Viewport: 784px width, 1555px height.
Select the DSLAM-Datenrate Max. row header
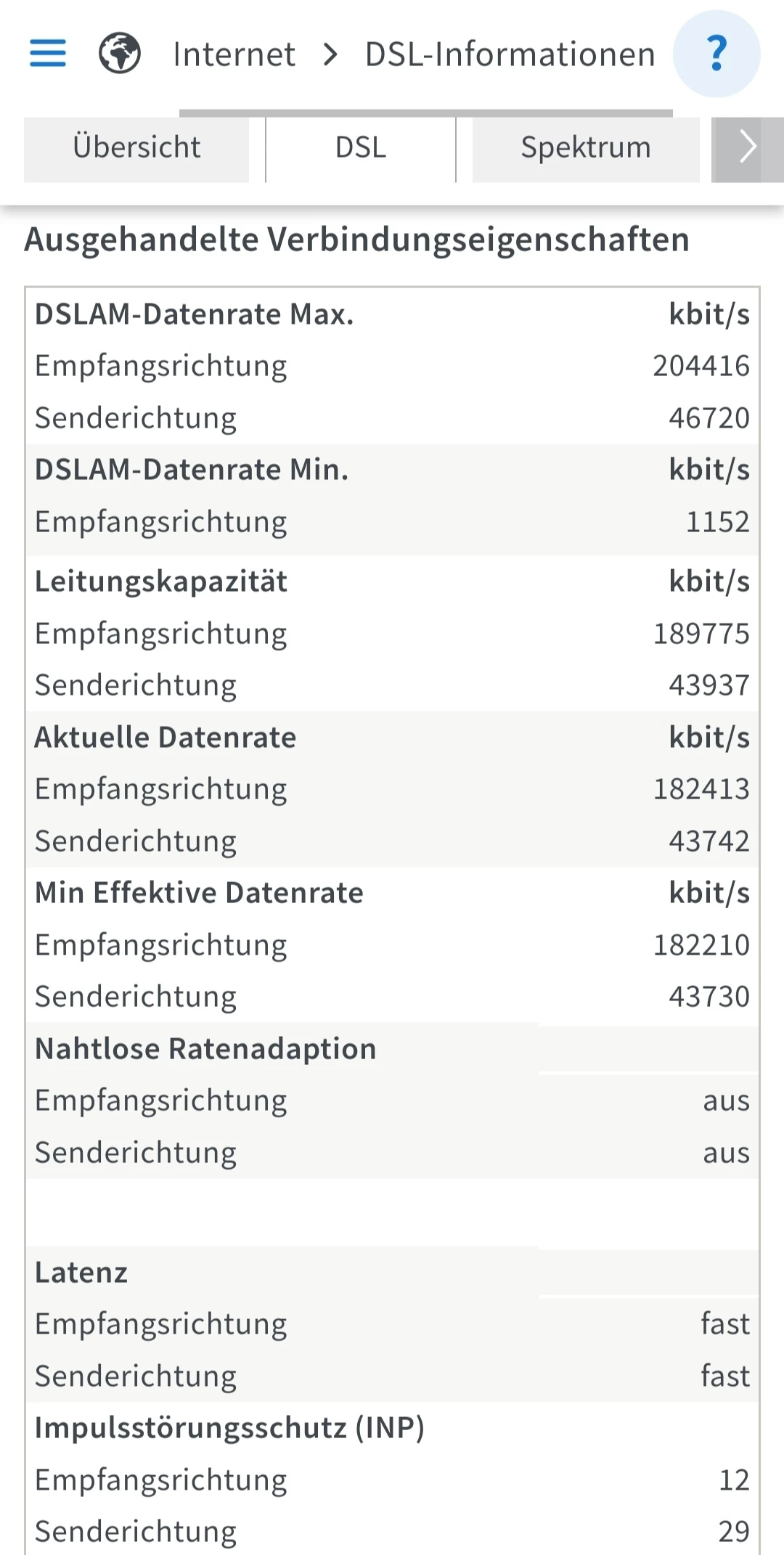195,314
